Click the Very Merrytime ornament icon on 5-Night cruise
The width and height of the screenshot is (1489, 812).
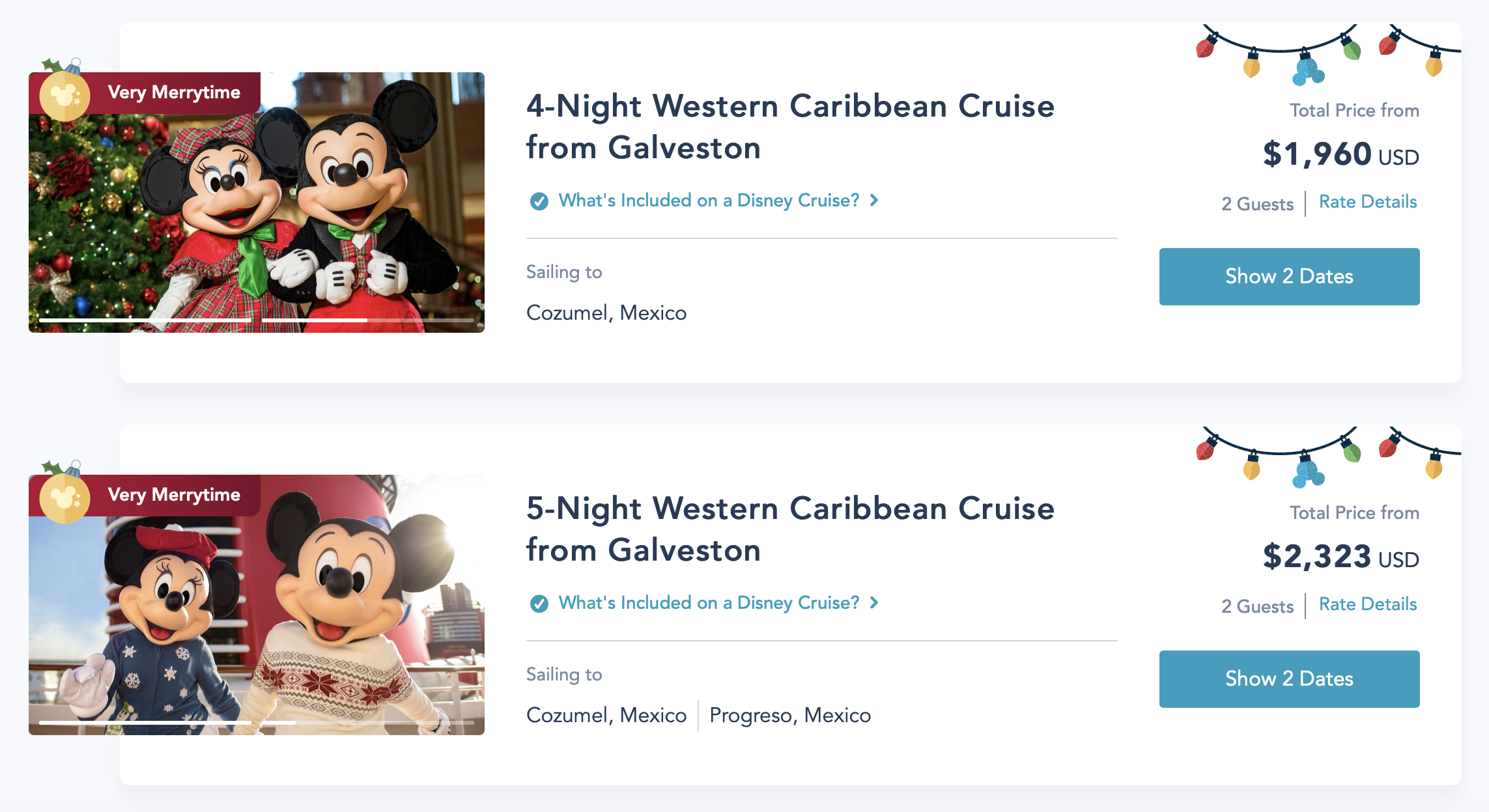(64, 497)
